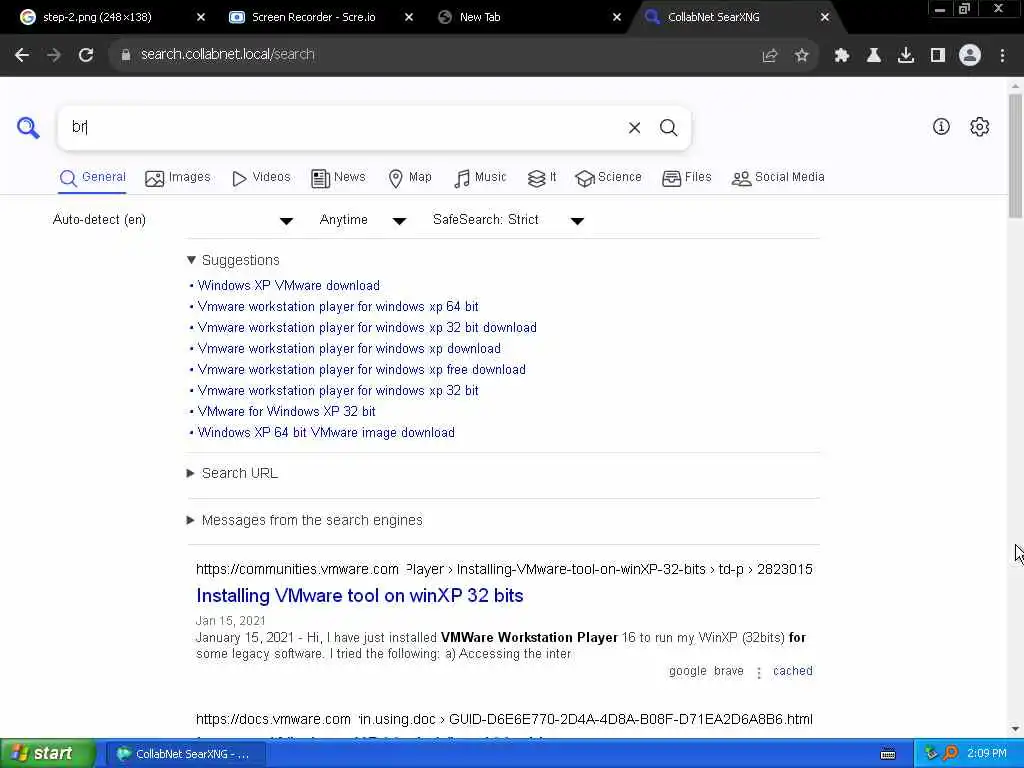Open Chrome profile avatar
Image resolution: width=1024 pixels, height=768 pixels.
coord(970,55)
